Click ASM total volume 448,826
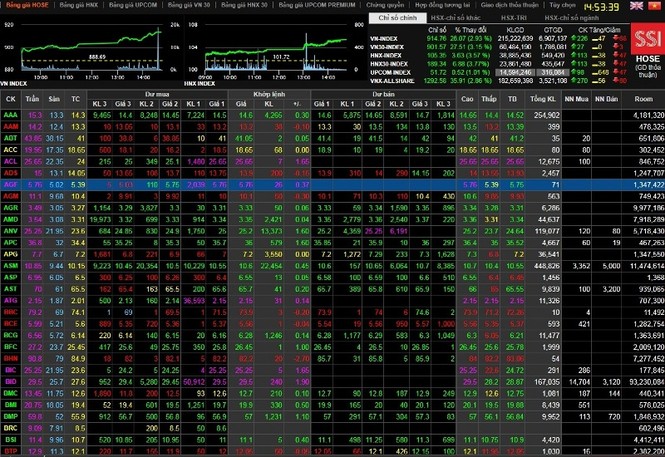The width and height of the screenshot is (665, 457). [547, 266]
